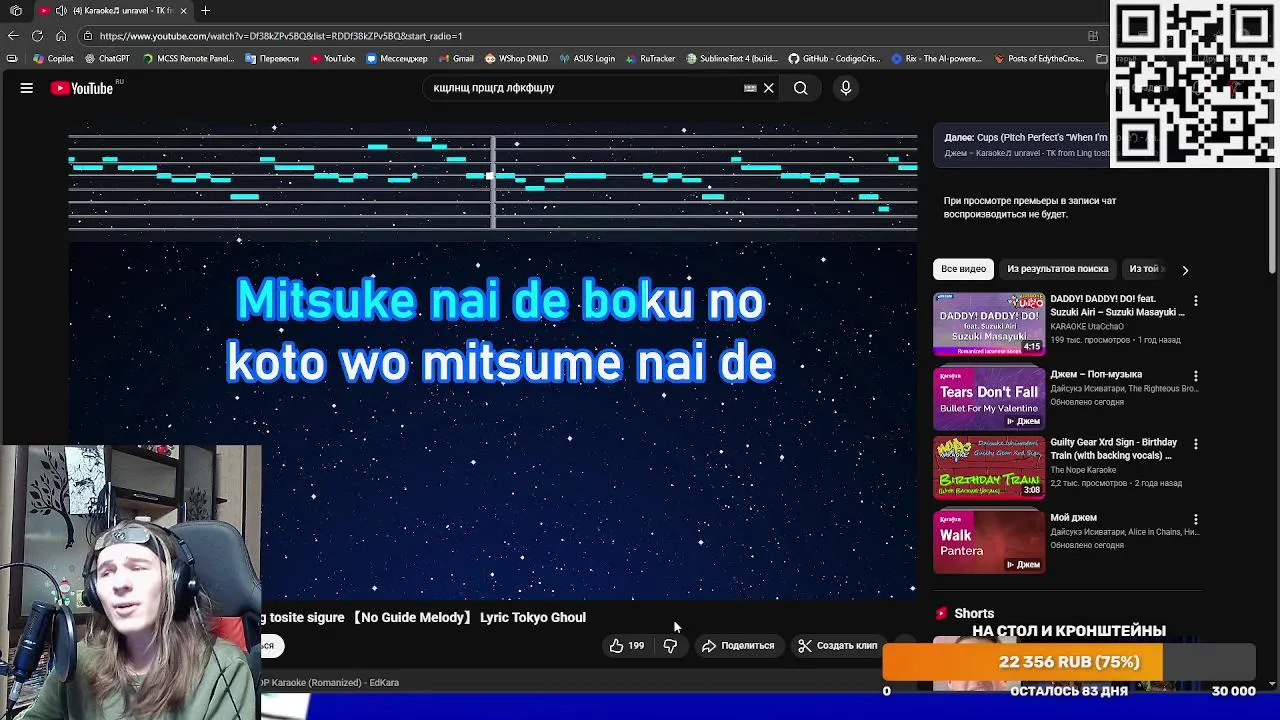Click the Guilty Gear Xrd Sign video title
This screenshot has width=1280, height=720.
[x=1113, y=449]
